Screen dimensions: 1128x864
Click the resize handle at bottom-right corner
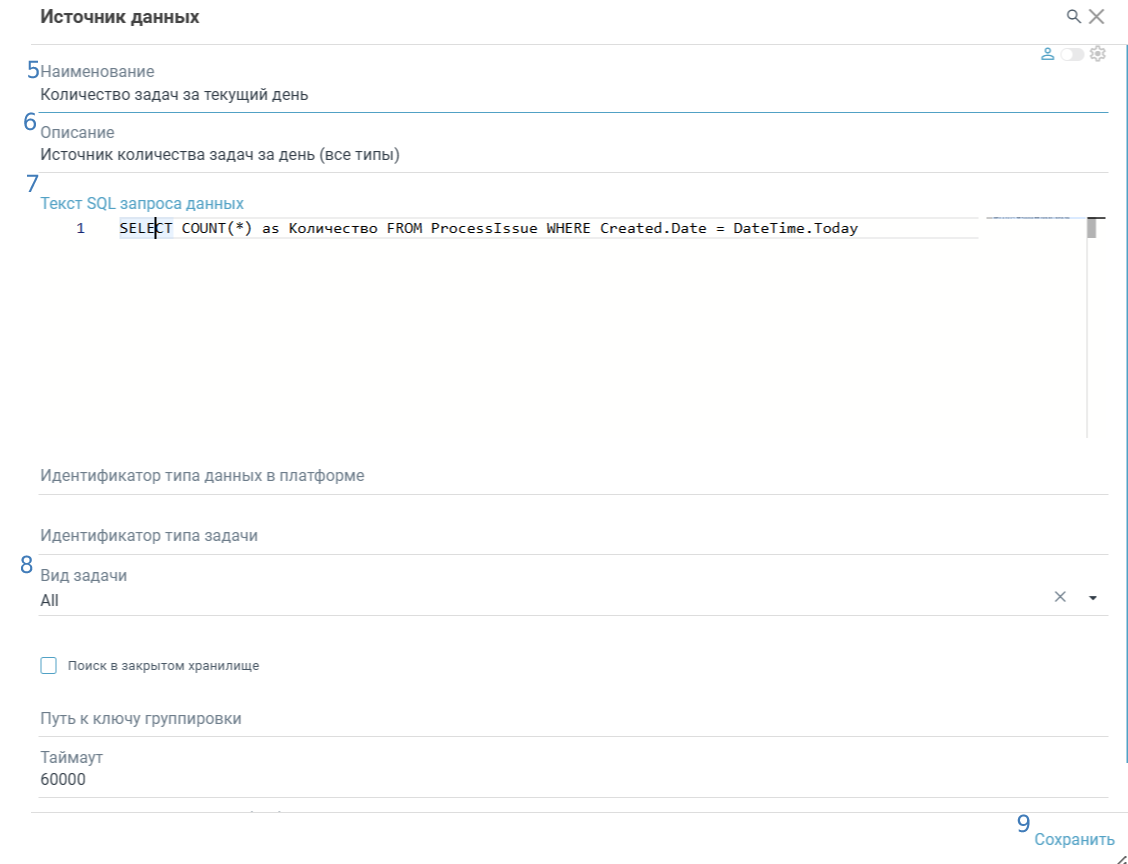pyautogui.click(x=1122, y=858)
